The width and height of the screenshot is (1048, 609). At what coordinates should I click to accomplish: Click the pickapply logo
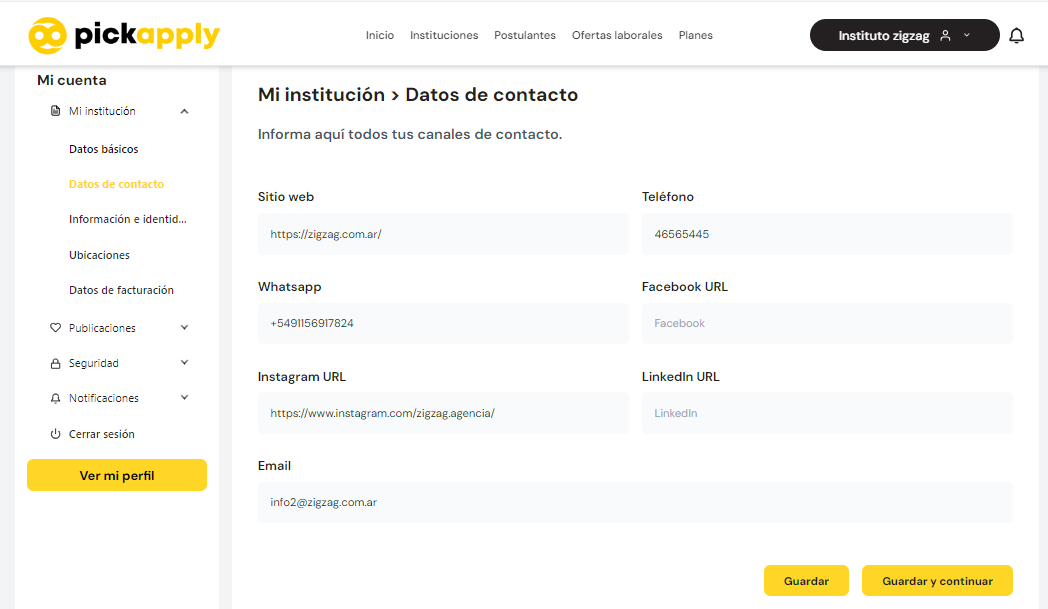tap(124, 35)
